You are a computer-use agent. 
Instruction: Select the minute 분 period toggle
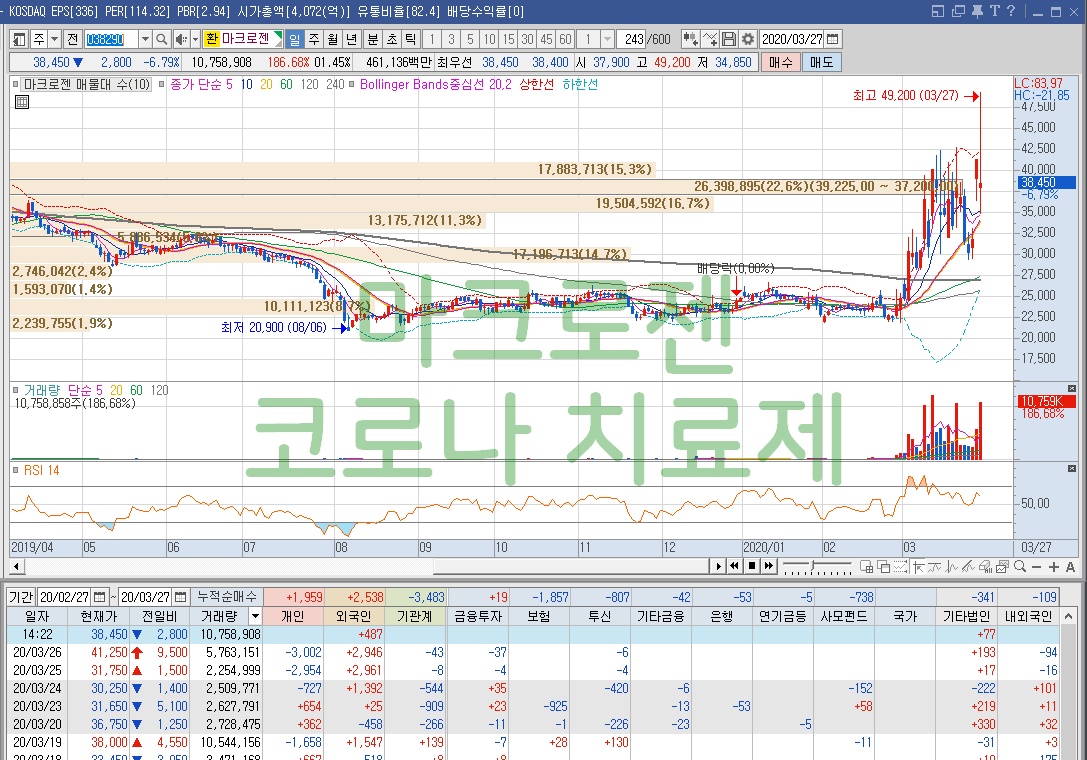(x=372, y=40)
